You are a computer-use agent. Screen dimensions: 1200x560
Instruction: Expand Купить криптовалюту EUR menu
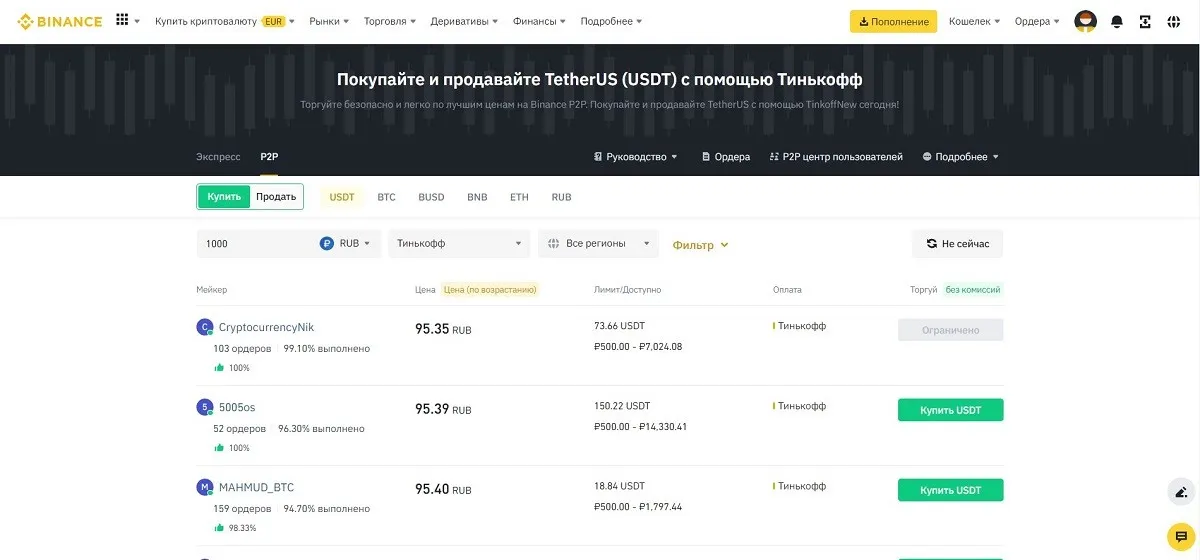point(225,21)
